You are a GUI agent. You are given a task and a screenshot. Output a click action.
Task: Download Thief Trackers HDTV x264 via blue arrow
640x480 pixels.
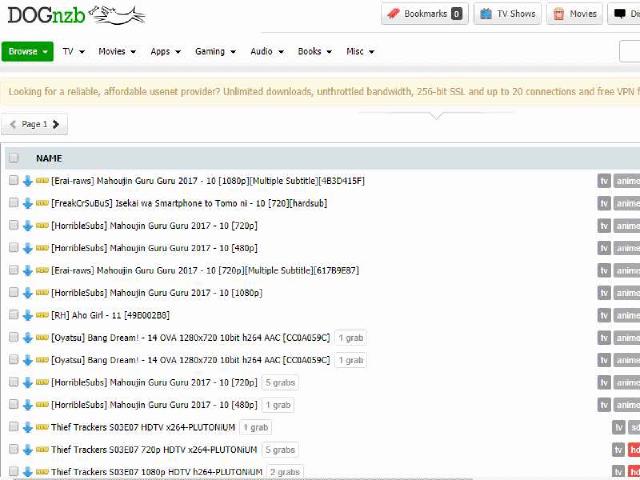pos(27,427)
